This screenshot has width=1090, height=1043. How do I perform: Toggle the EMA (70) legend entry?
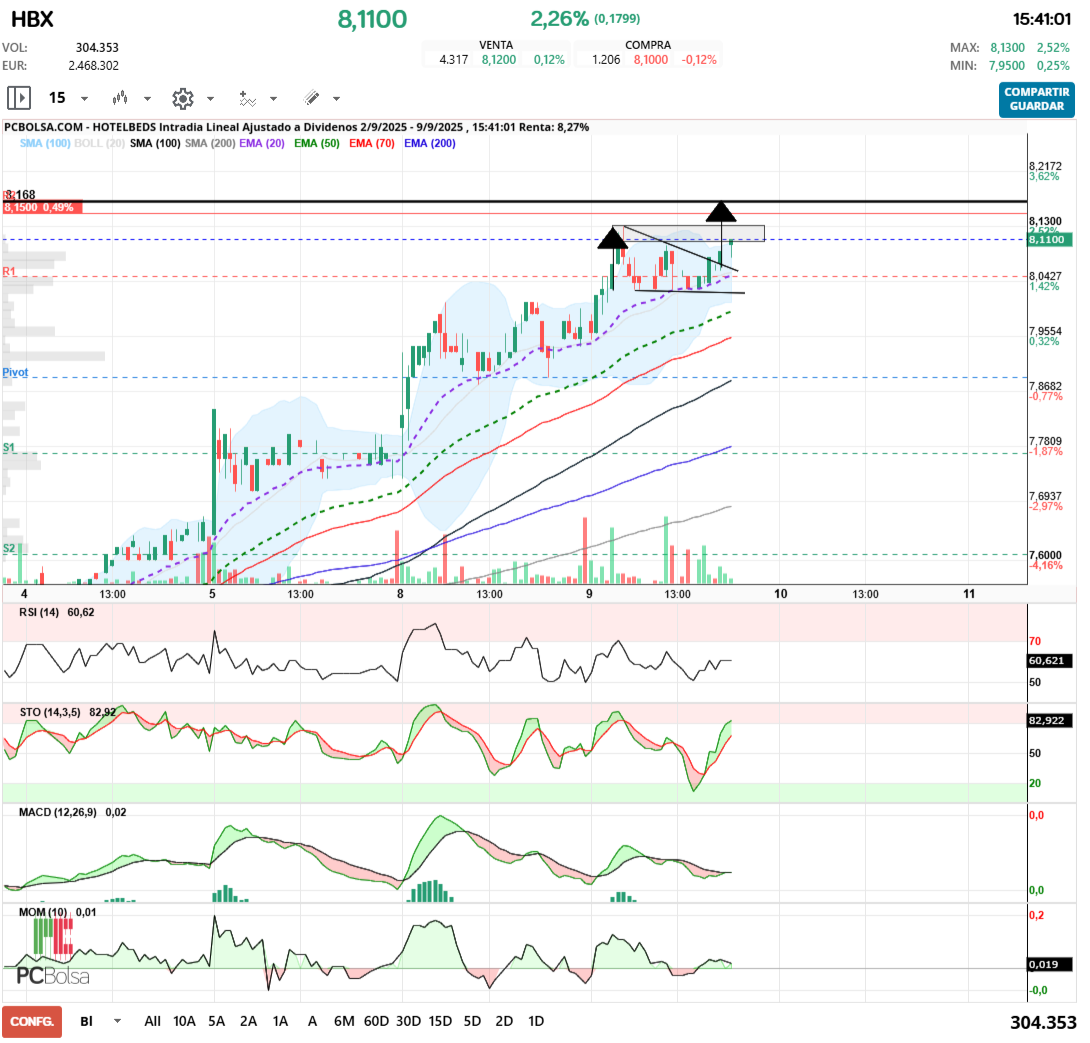[x=372, y=143]
